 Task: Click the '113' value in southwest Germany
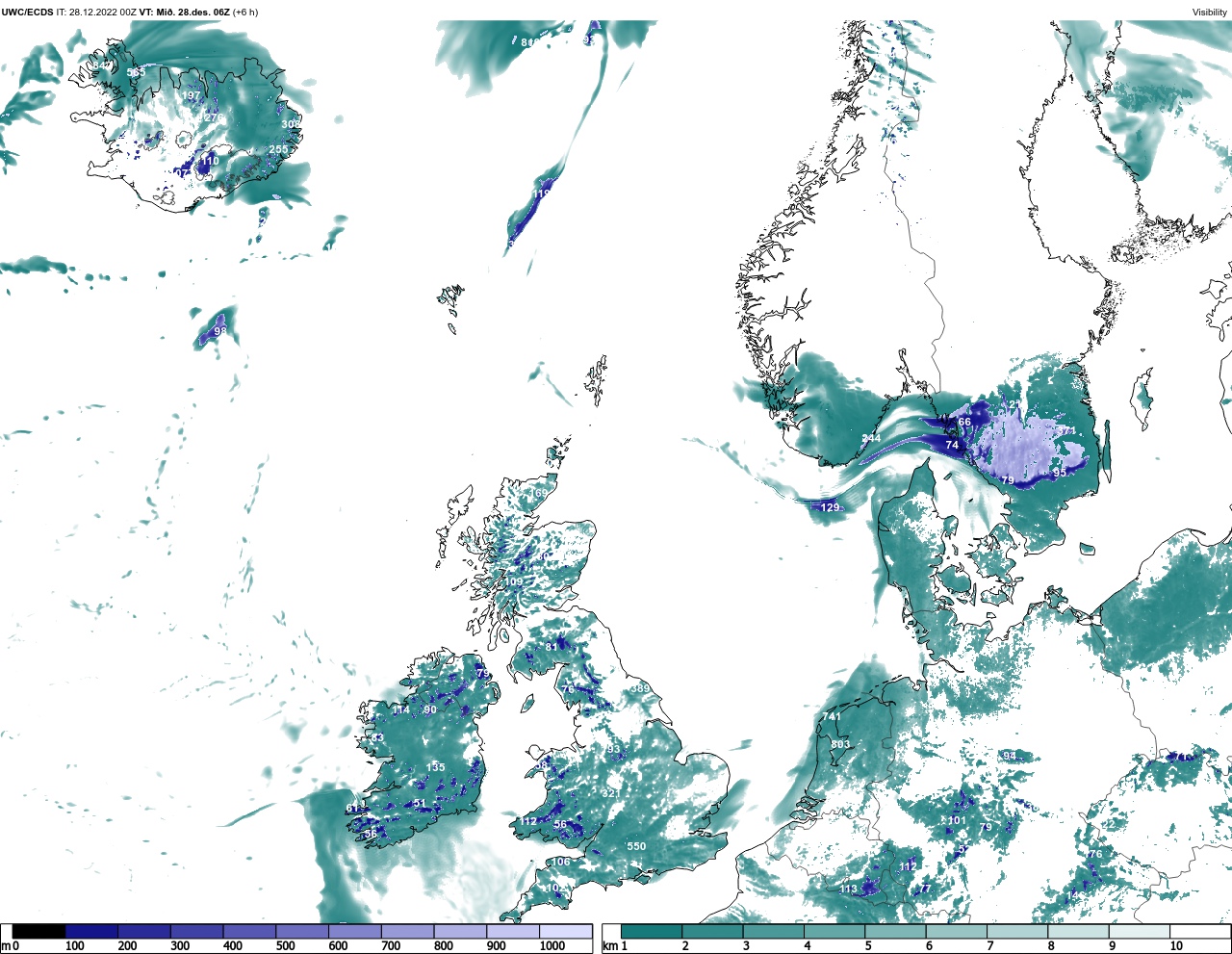pos(848,890)
